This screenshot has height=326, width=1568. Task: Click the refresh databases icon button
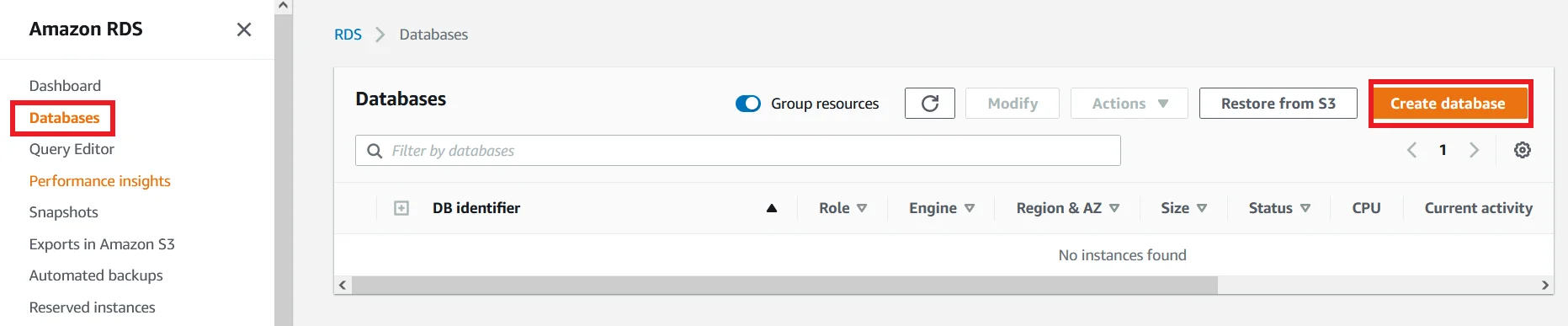[929, 104]
